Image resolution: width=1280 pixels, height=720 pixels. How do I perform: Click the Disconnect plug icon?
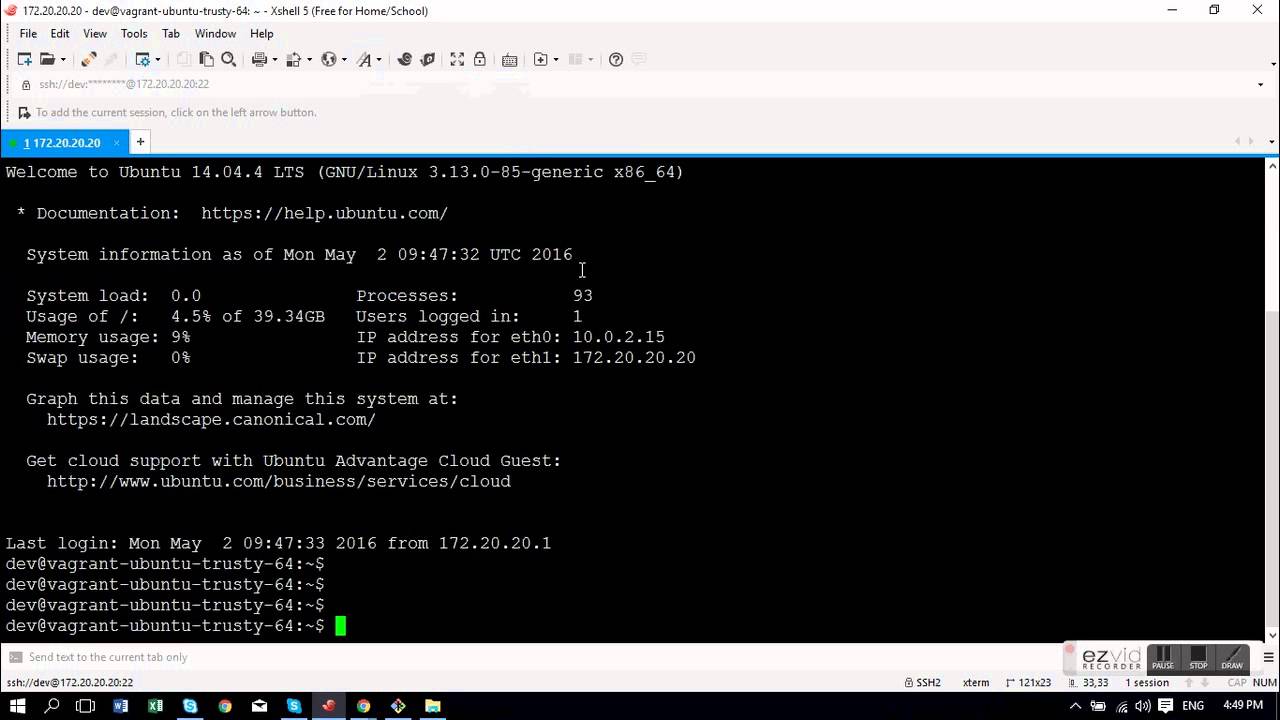click(88, 60)
